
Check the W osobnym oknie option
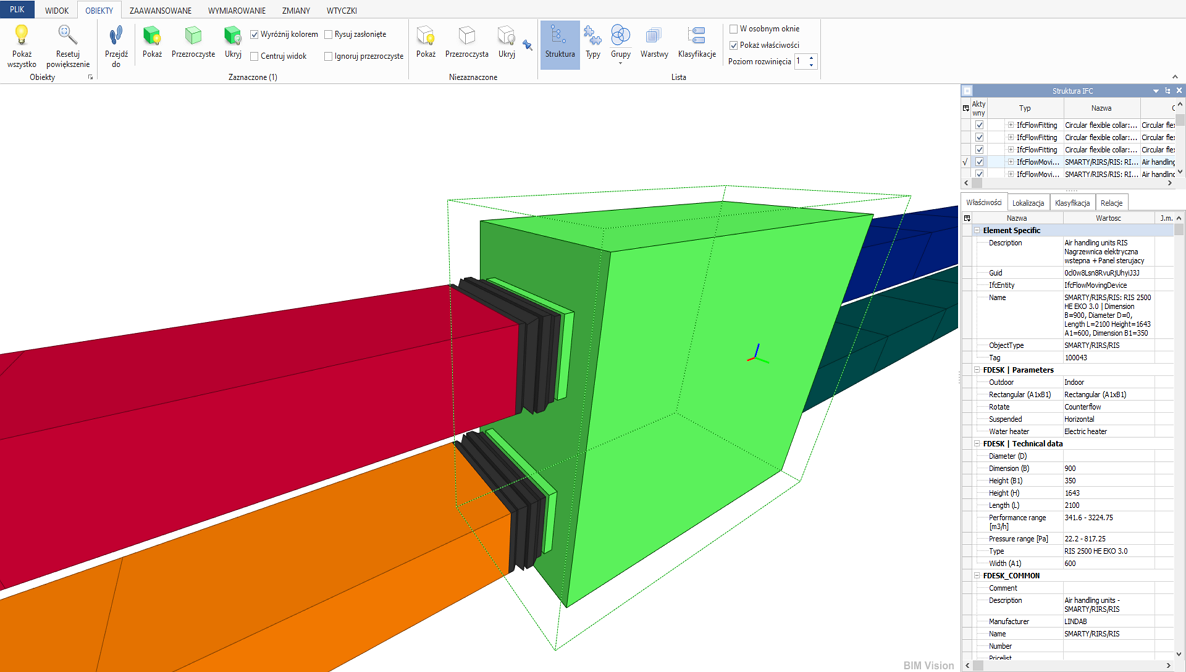[734, 29]
